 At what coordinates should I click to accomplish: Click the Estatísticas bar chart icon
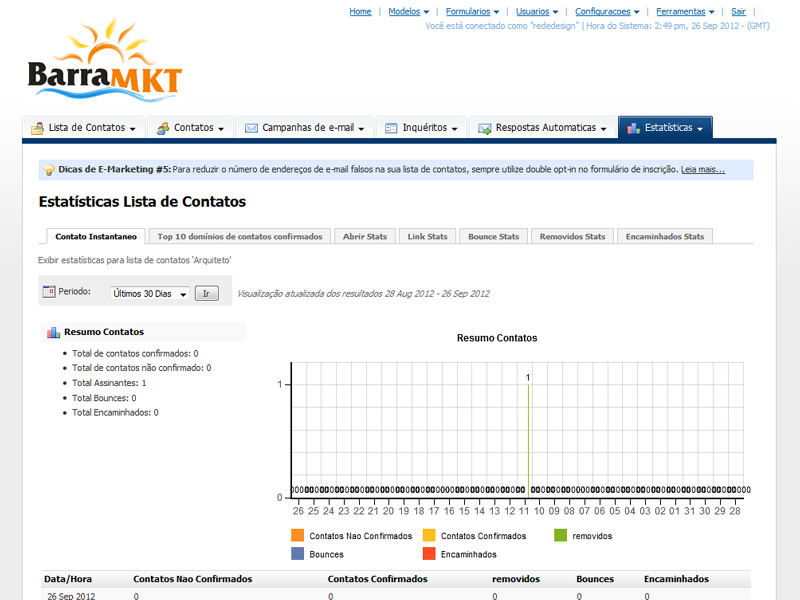pos(634,128)
